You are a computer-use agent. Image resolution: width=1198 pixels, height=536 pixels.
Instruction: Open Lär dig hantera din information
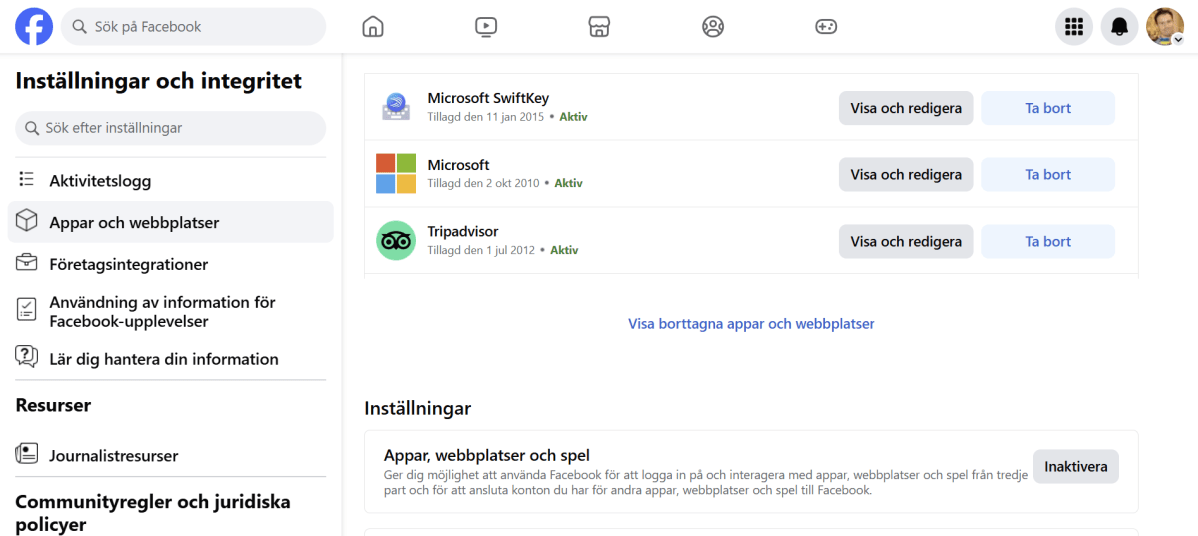[163, 359]
